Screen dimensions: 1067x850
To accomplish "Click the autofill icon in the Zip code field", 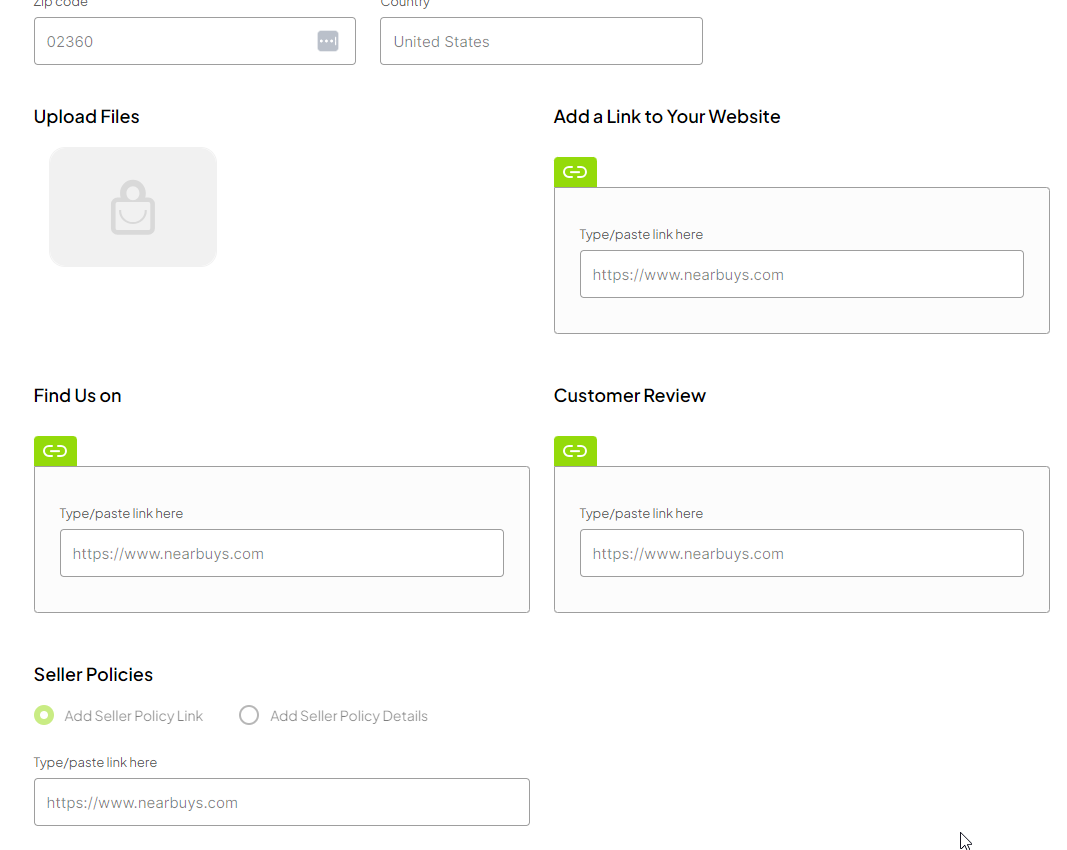I will tap(328, 41).
